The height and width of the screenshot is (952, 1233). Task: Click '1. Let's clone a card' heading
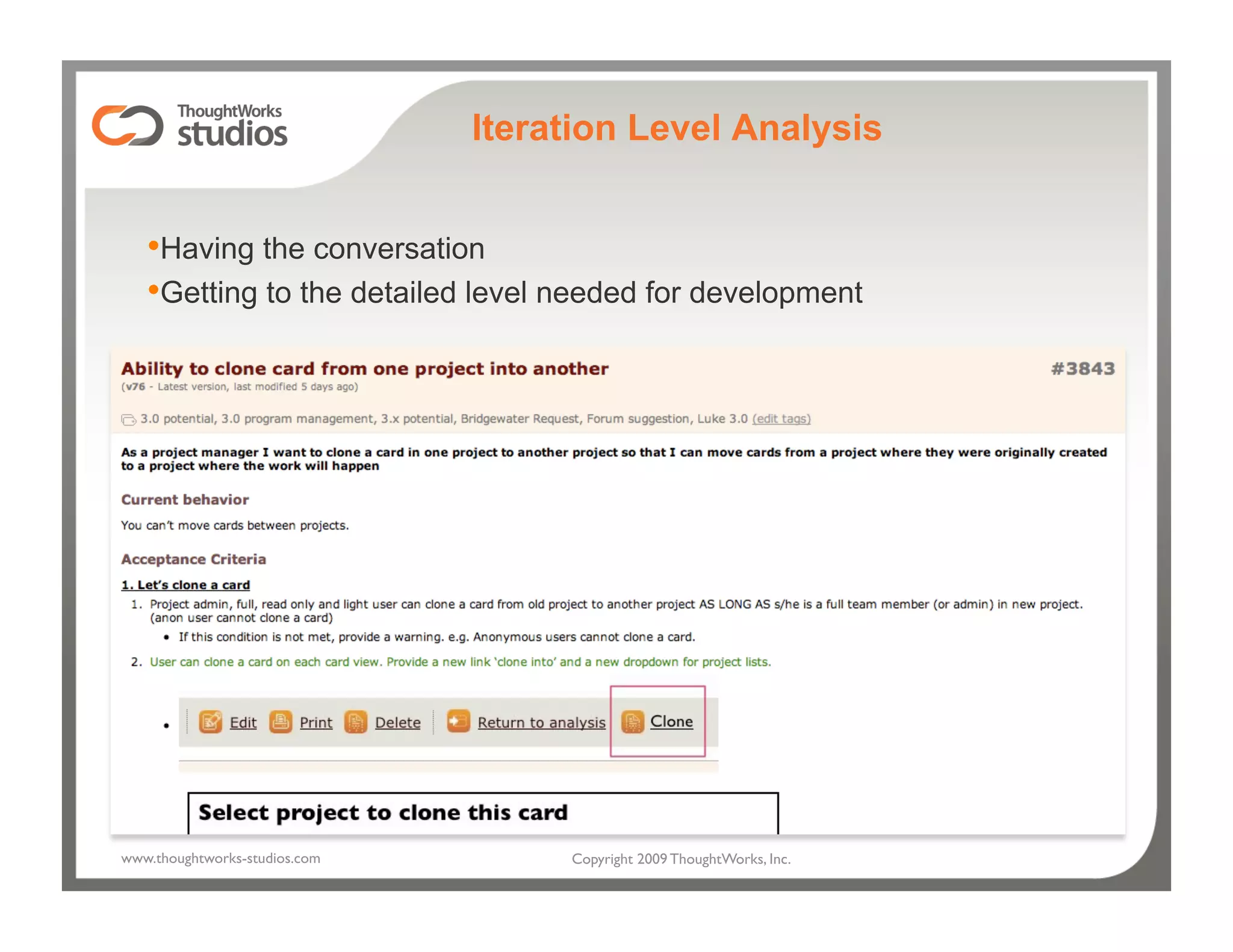click(x=185, y=585)
